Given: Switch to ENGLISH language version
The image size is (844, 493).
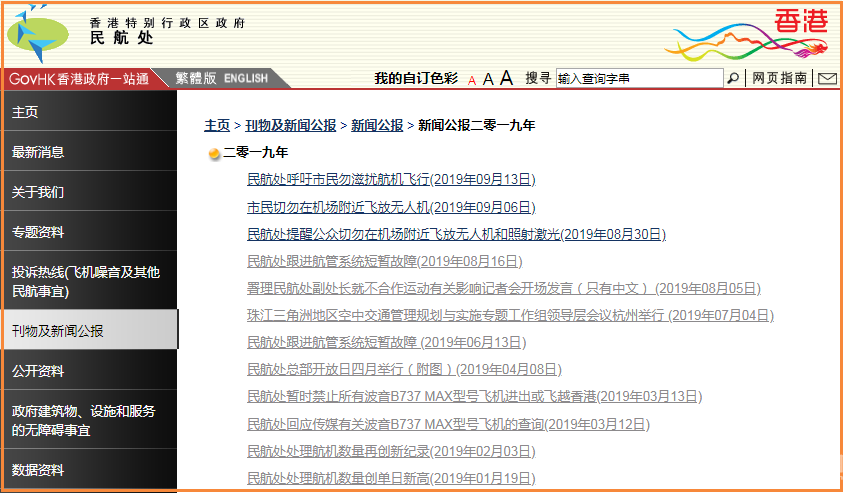Looking at the screenshot, I should pos(246,79).
